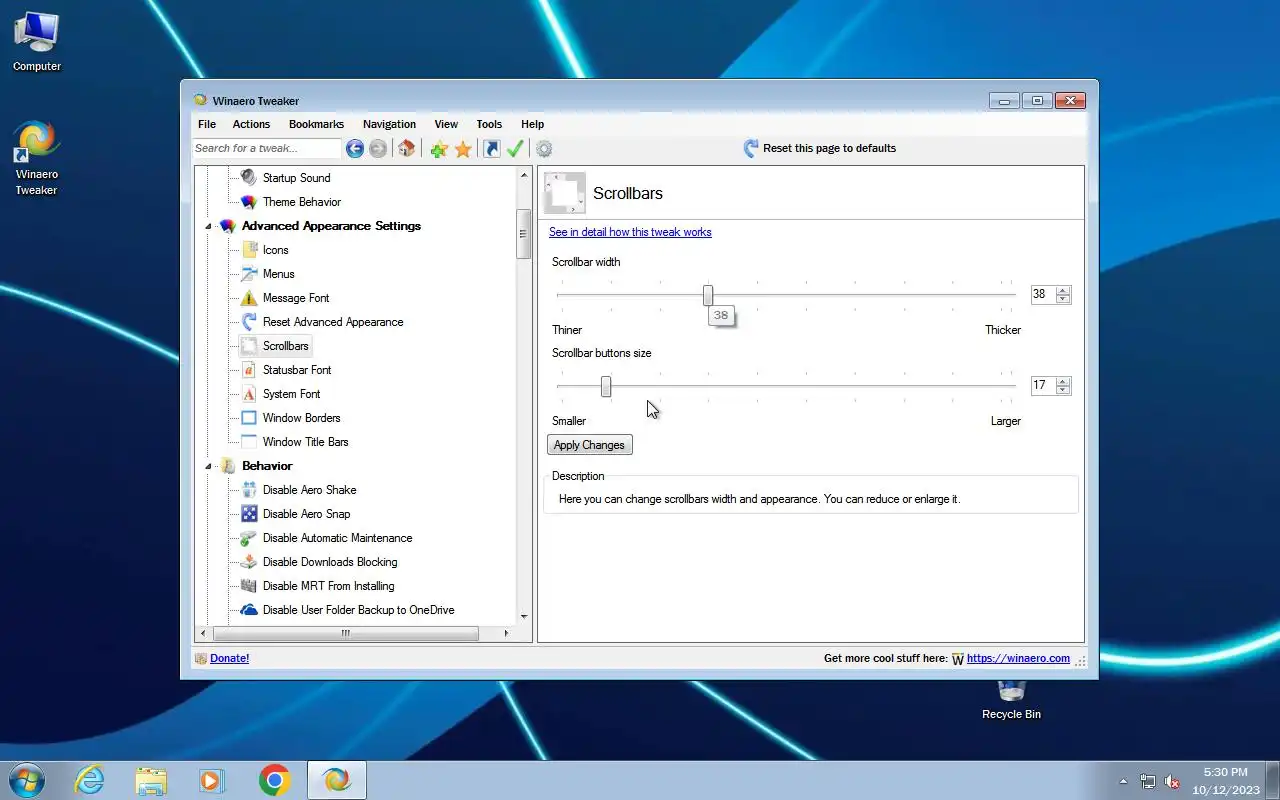Click the Window Borders icon
The height and width of the screenshot is (800, 1280).
[x=249, y=418]
